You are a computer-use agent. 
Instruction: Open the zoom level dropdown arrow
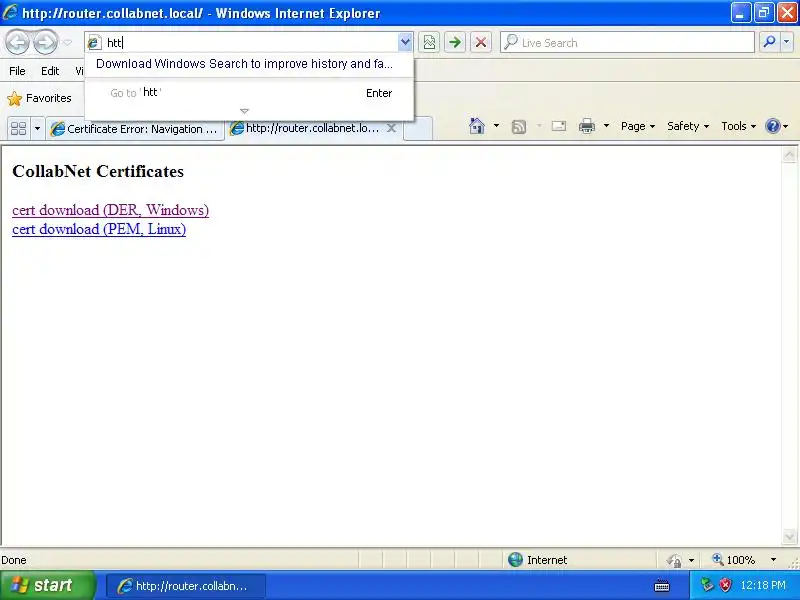click(773, 560)
